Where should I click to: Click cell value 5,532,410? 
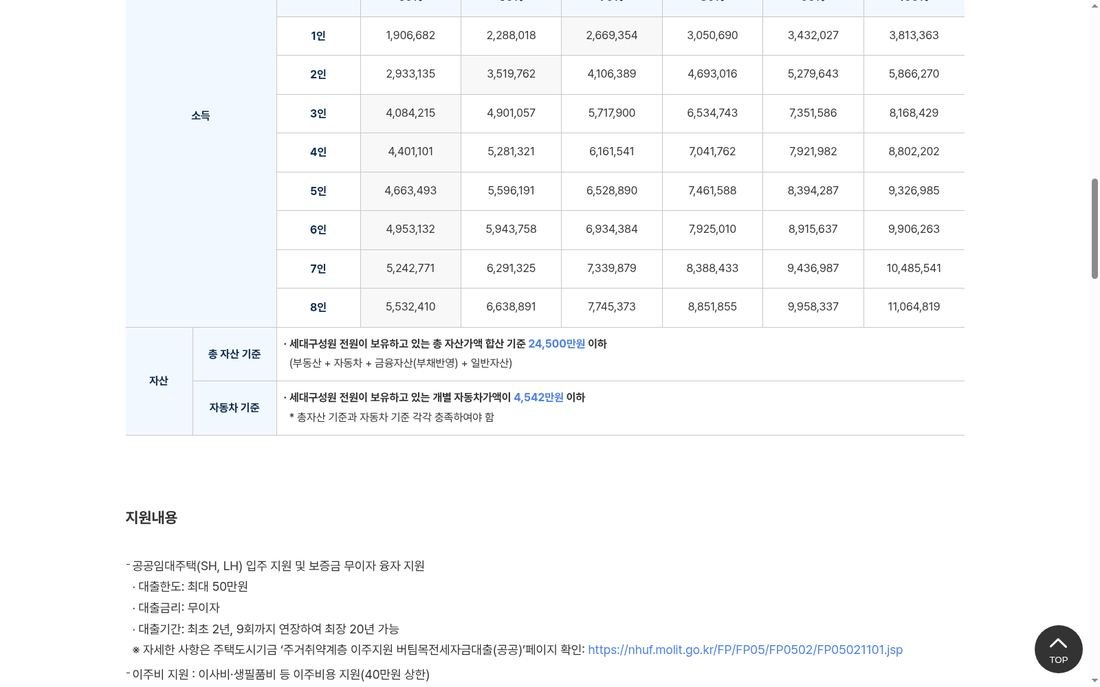coord(410,307)
